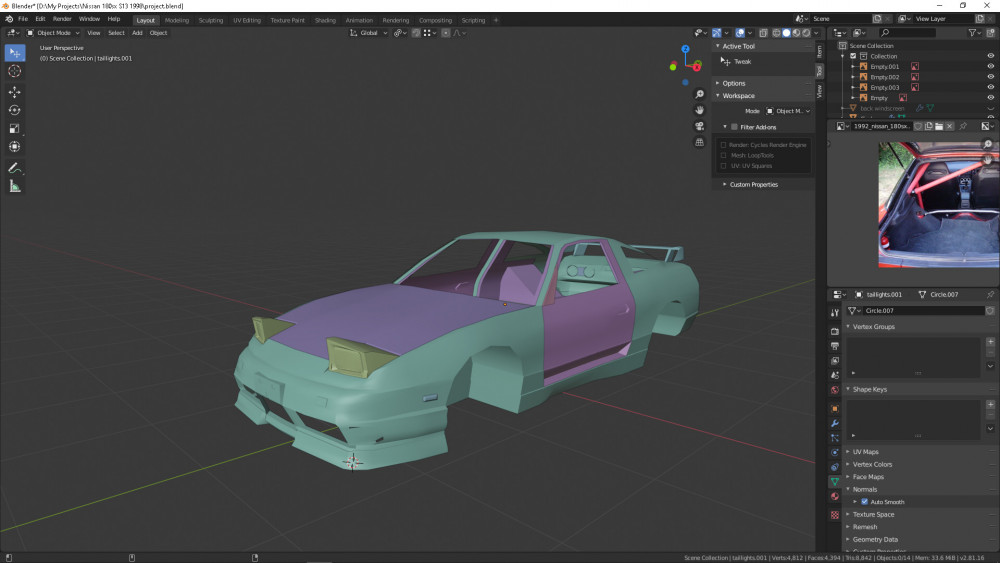This screenshot has width=1000, height=563.
Task: Open the Modifiers properties tab (wrench)
Action: tap(834, 423)
